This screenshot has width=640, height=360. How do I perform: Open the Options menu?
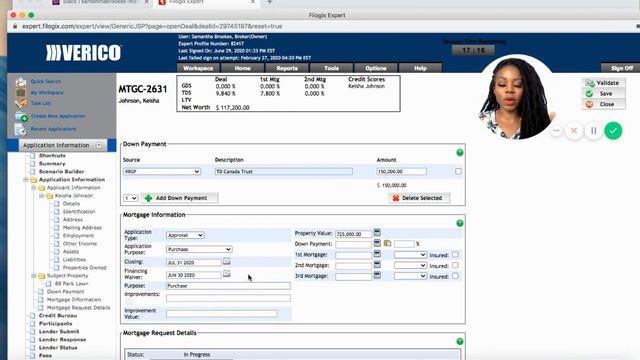376,68
